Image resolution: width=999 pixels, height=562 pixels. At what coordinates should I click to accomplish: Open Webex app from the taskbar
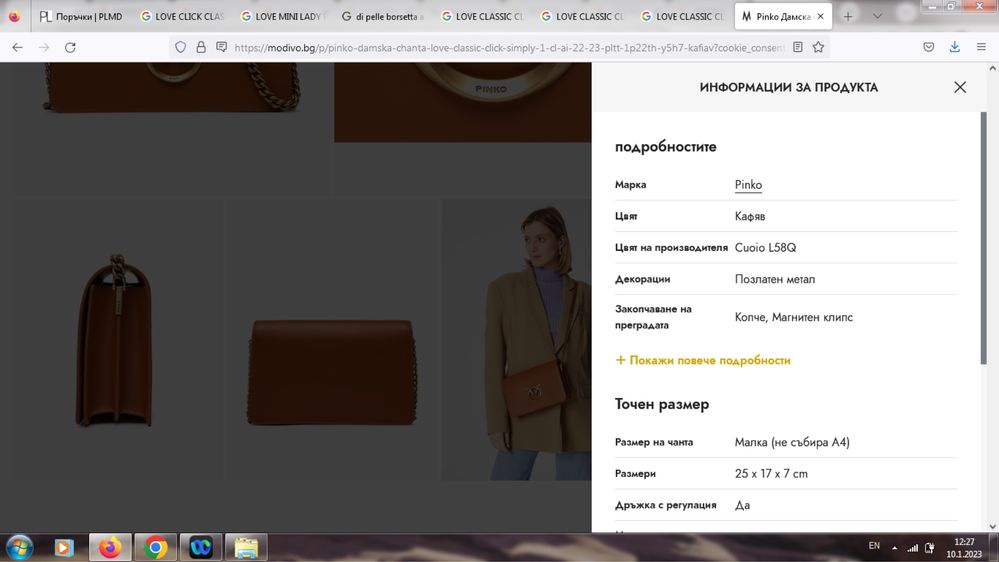click(201, 547)
